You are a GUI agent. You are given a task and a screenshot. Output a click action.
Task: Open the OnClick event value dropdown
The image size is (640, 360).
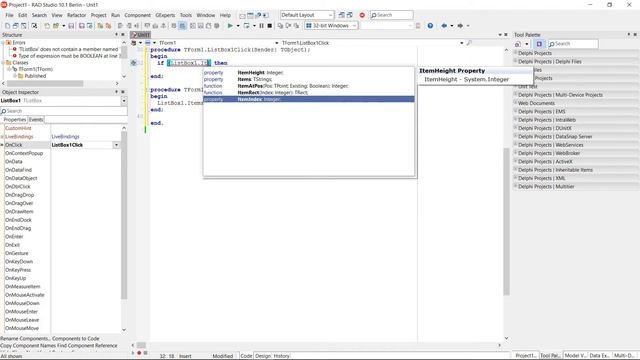click(x=116, y=145)
